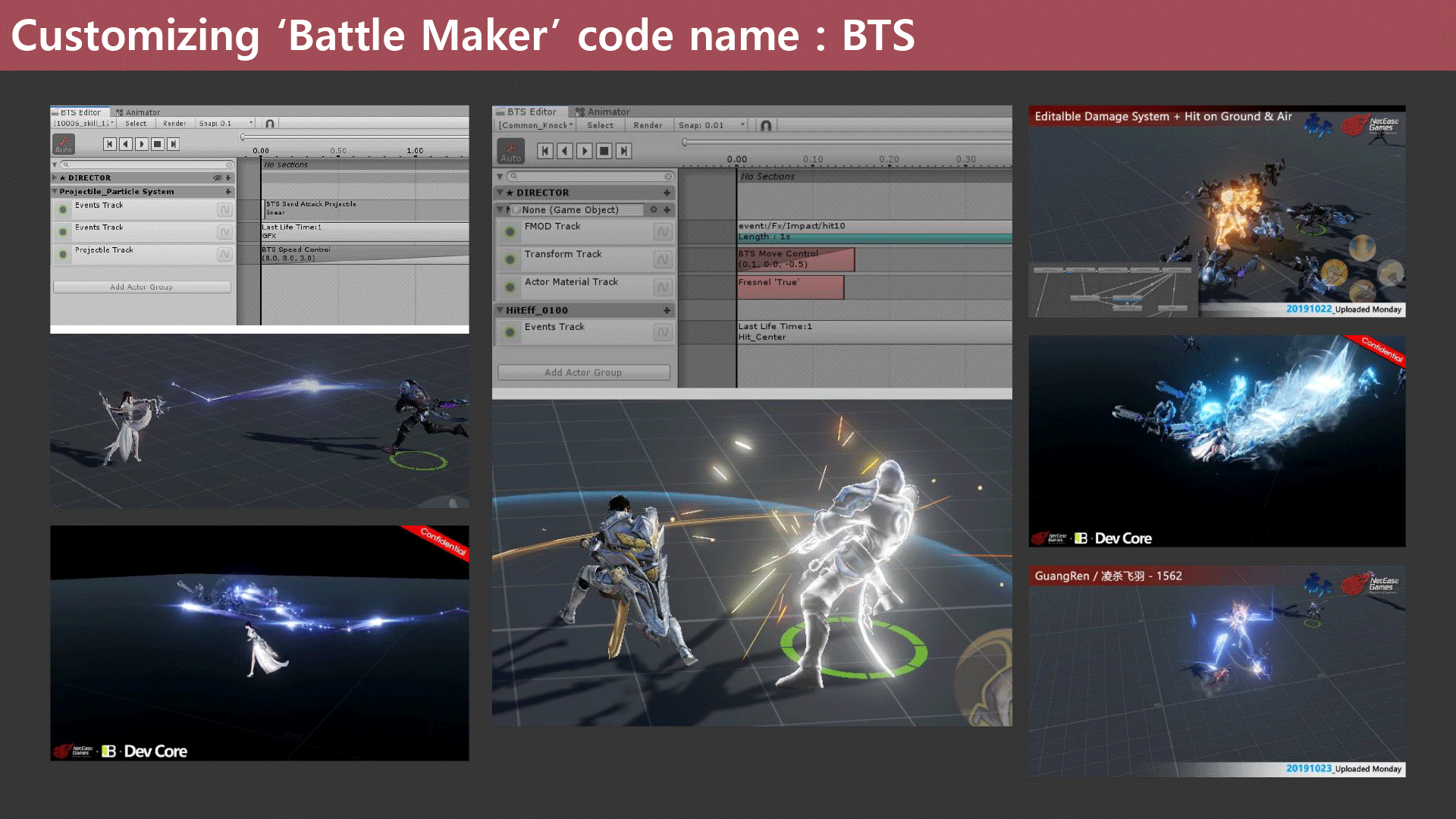The image size is (1456, 819).
Task: Toggle DIRECTOR visibility with the eye icon
Action: coord(218,177)
